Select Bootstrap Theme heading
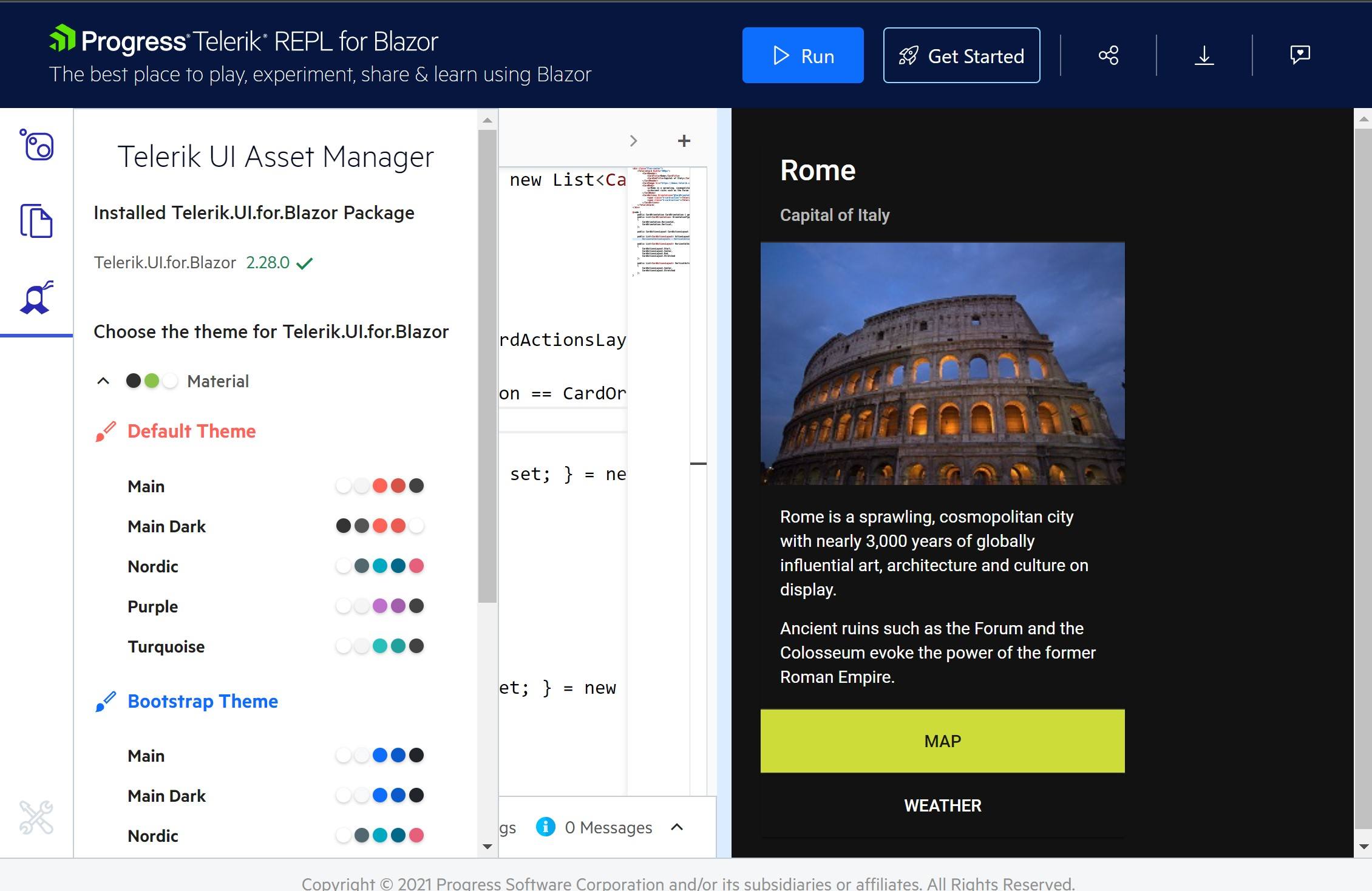Viewport: 1372px width, 891px height. 203,702
